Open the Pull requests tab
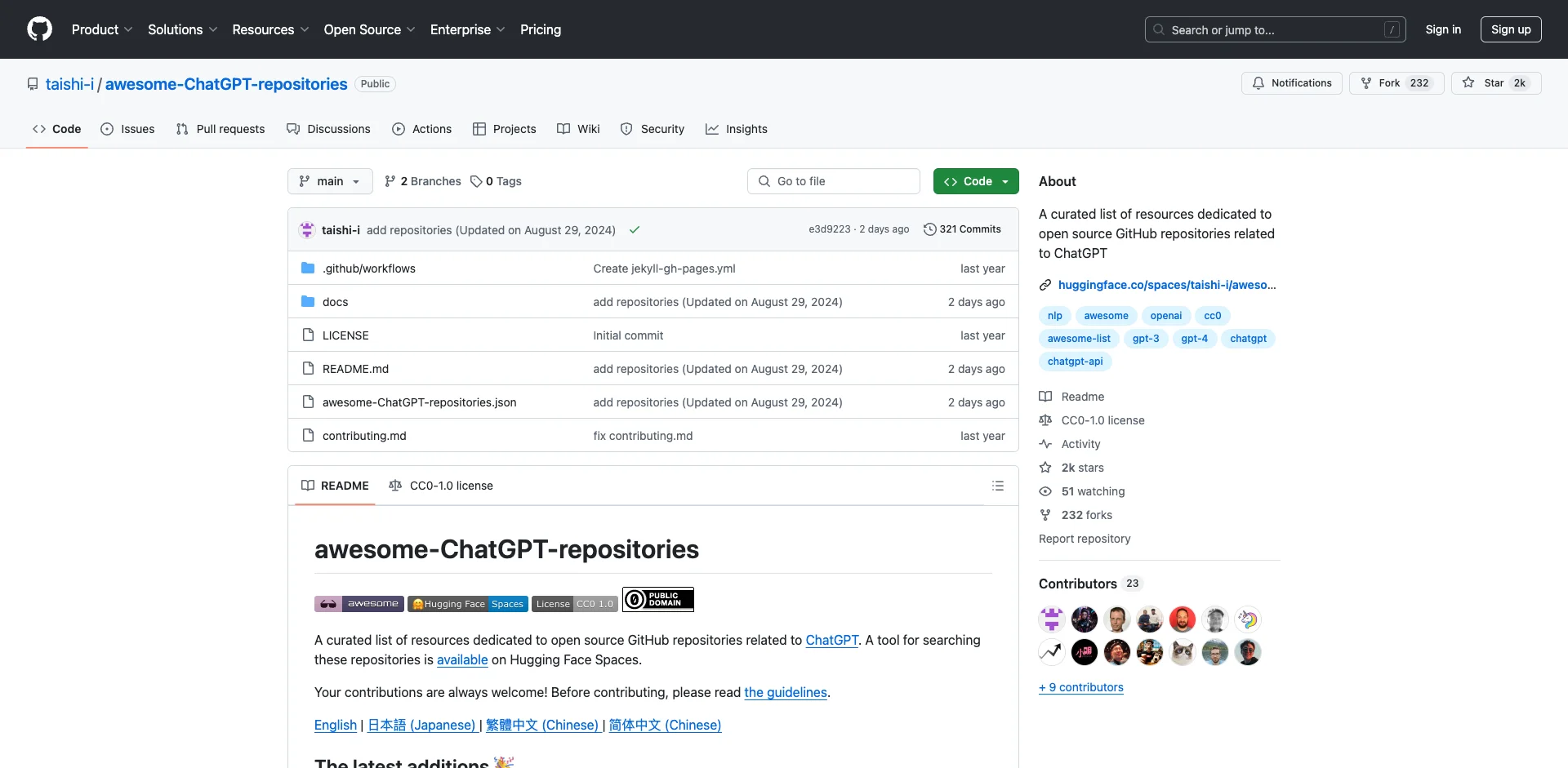 [220, 129]
